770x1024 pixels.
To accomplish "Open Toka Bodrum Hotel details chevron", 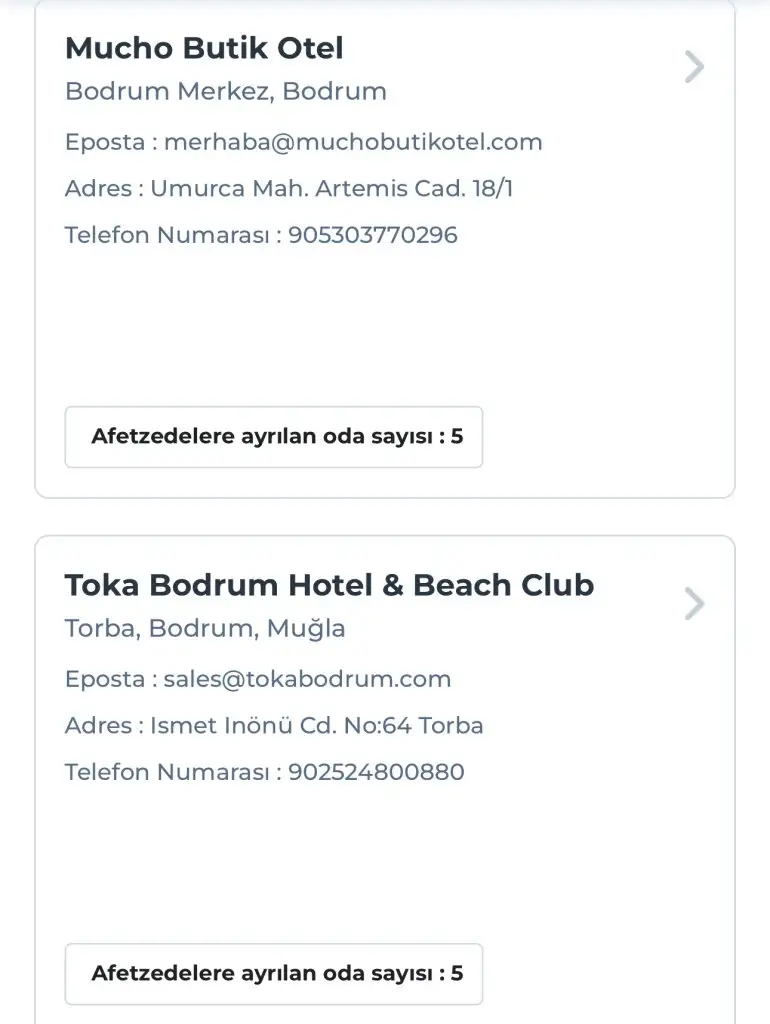I will pos(694,604).
